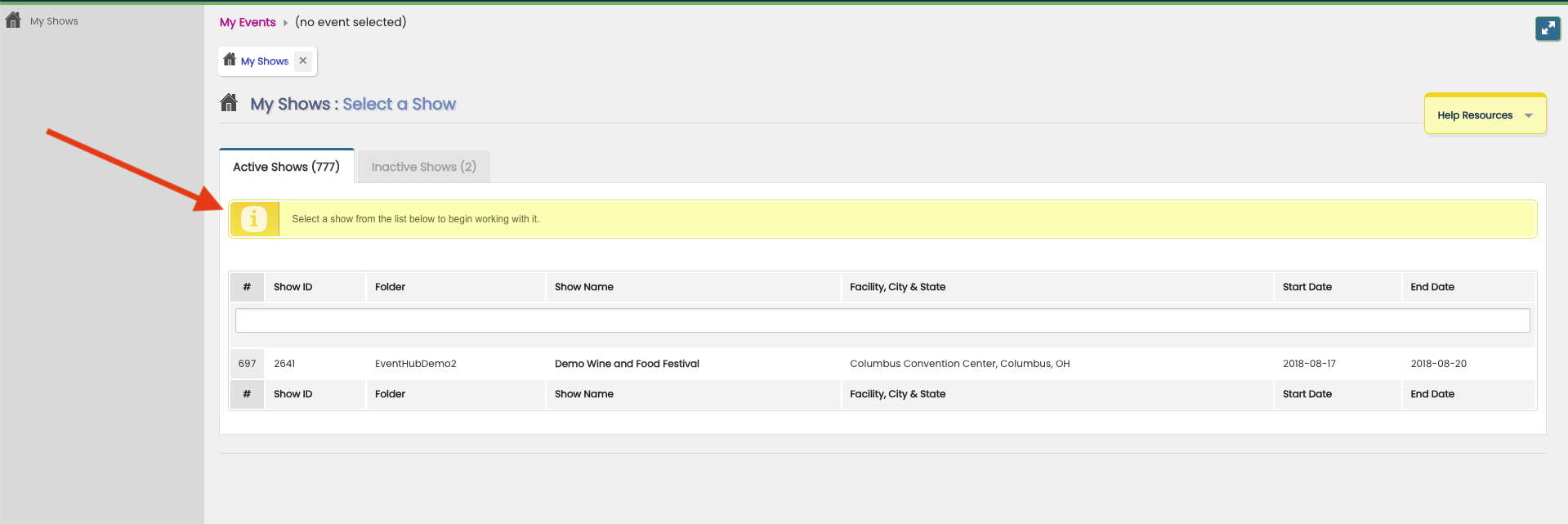Viewport: 1568px width, 524px height.
Task: Select the Demo Wine and Food Festival show
Action: (x=627, y=364)
